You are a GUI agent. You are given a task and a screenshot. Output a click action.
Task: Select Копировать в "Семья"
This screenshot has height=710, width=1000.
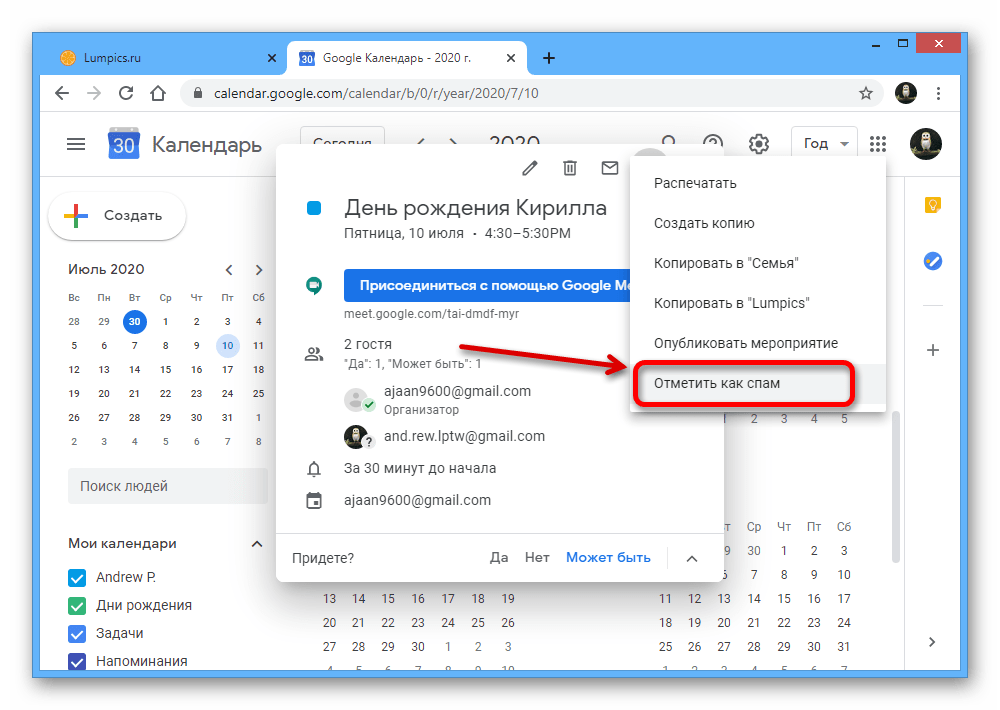coord(758,263)
